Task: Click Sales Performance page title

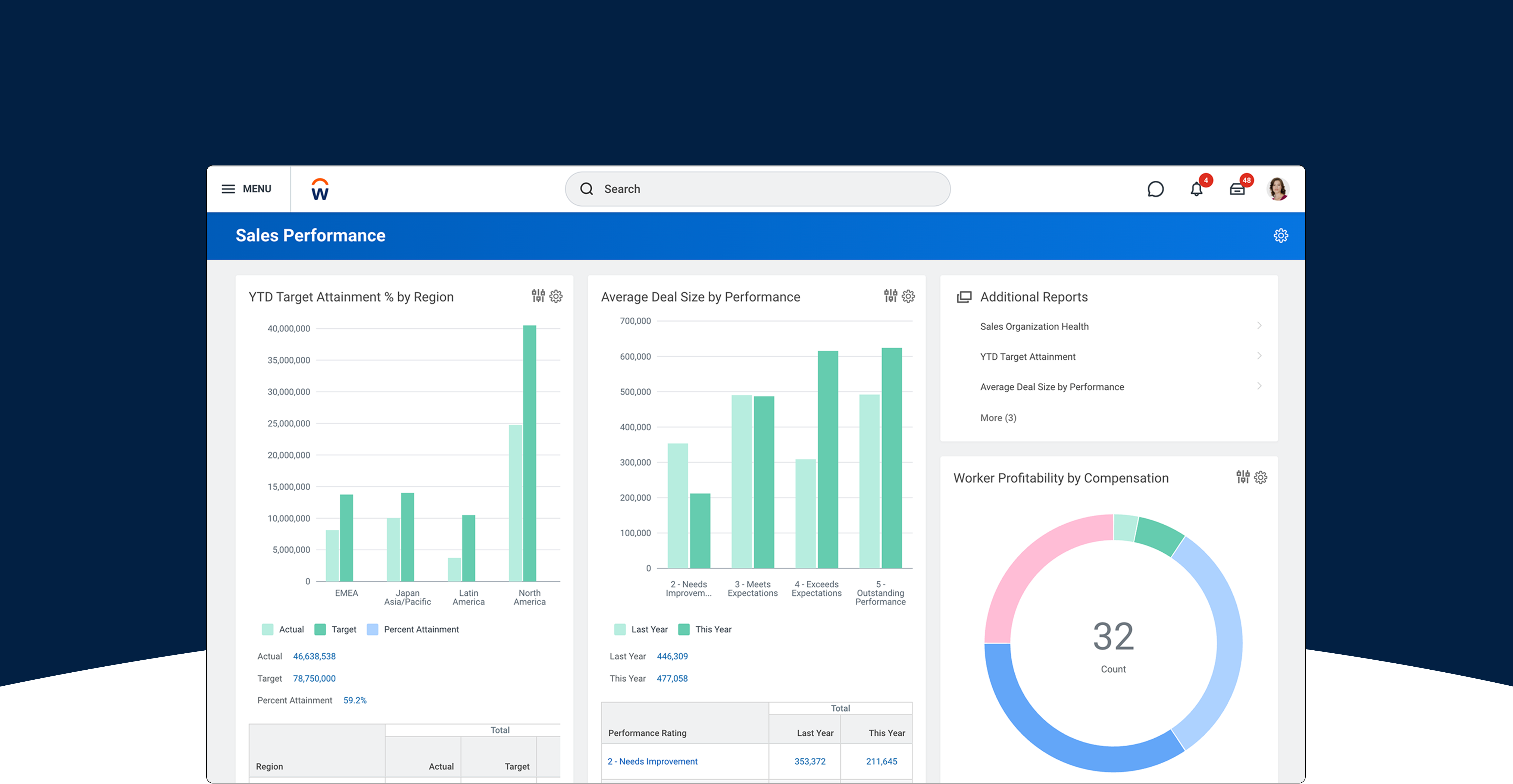Action: [x=311, y=236]
